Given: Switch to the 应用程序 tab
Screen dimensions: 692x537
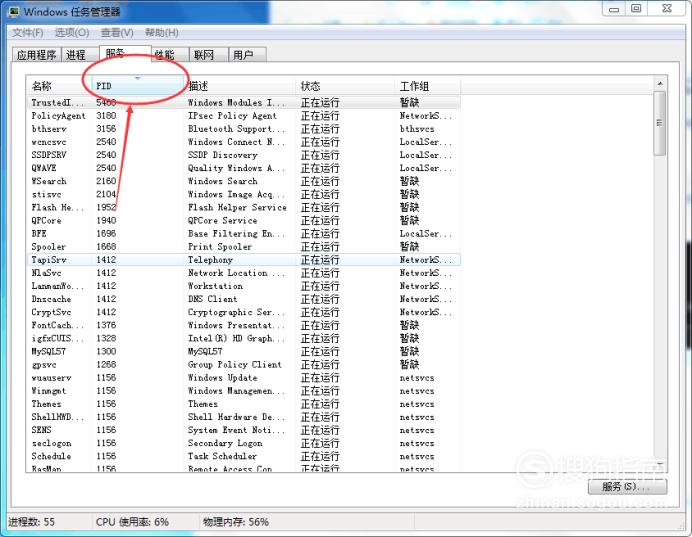Looking at the screenshot, I should point(36,55).
